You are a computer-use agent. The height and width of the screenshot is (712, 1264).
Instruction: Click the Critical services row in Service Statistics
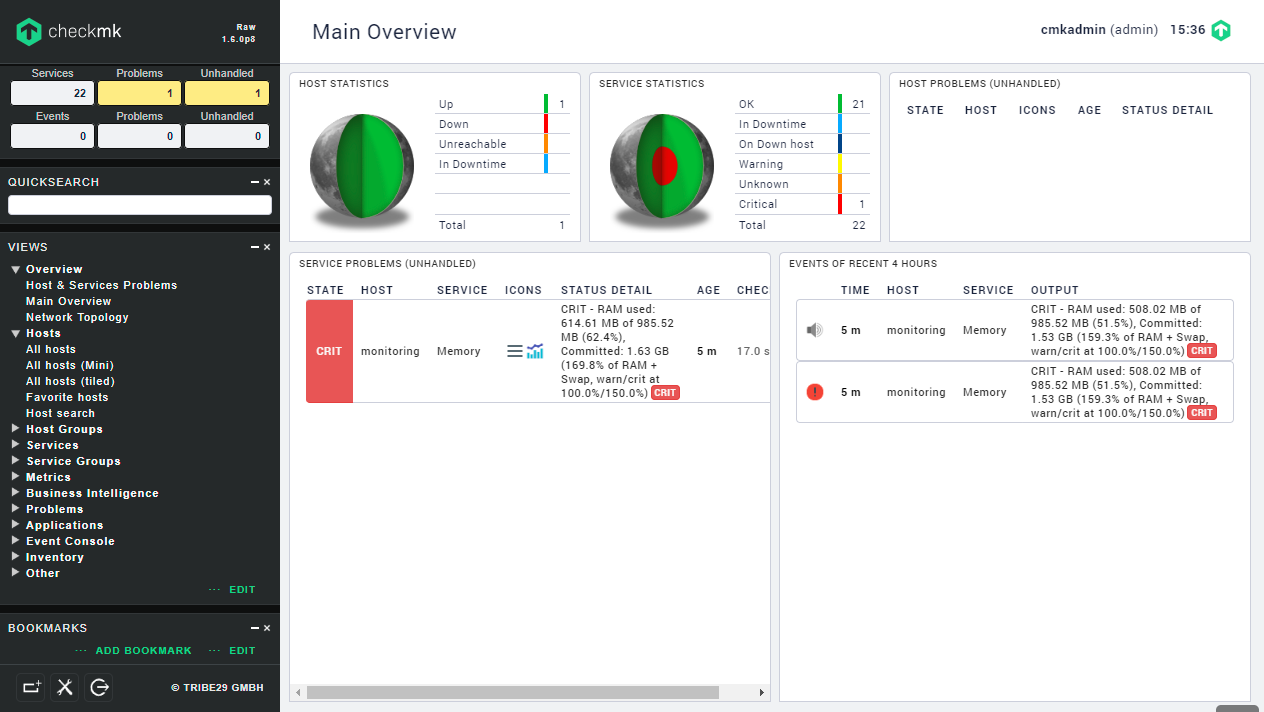click(802, 204)
